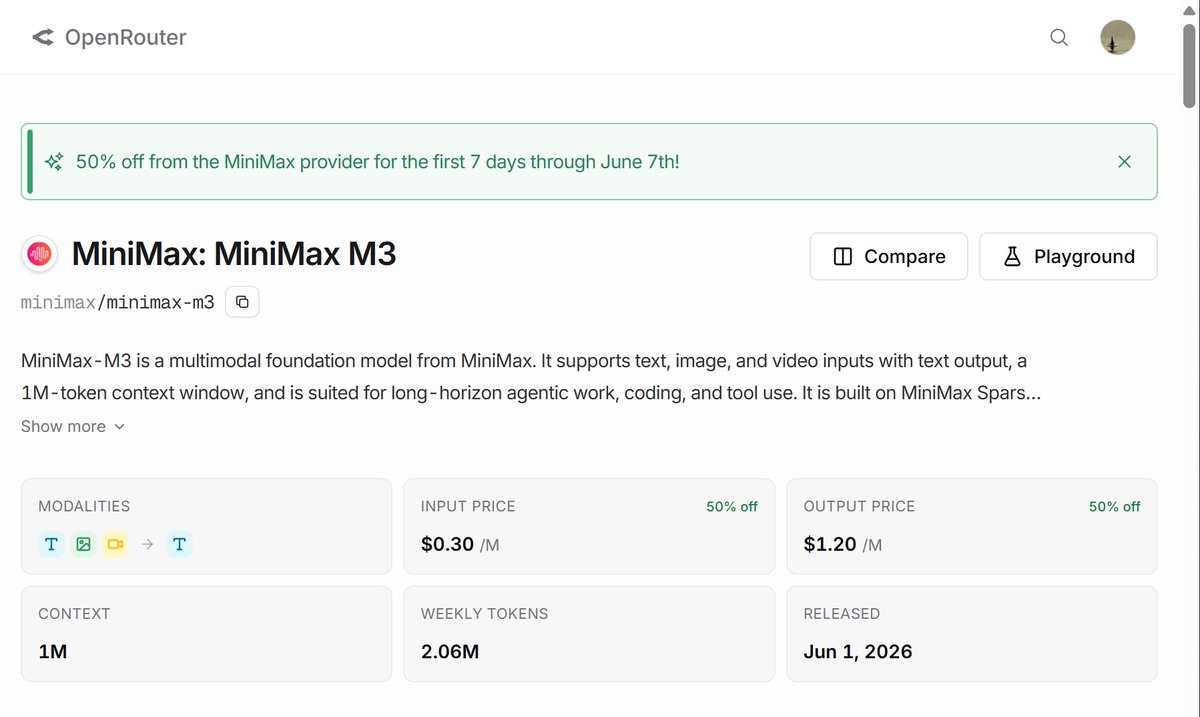The width and height of the screenshot is (1200, 717).
Task: Click the 50% off badge on Input Price
Action: (732, 507)
